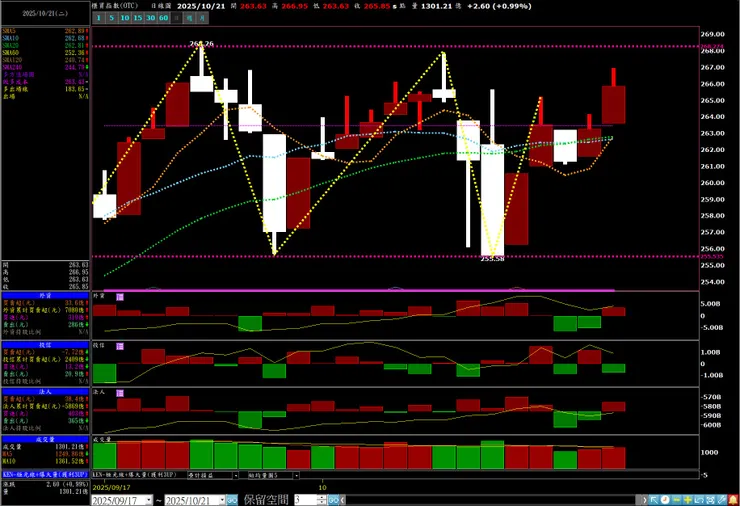Image resolution: width=740 pixels, height=506 pixels.
Task: Open the start date 2025/09/17 dropdown
Action: click(149, 500)
